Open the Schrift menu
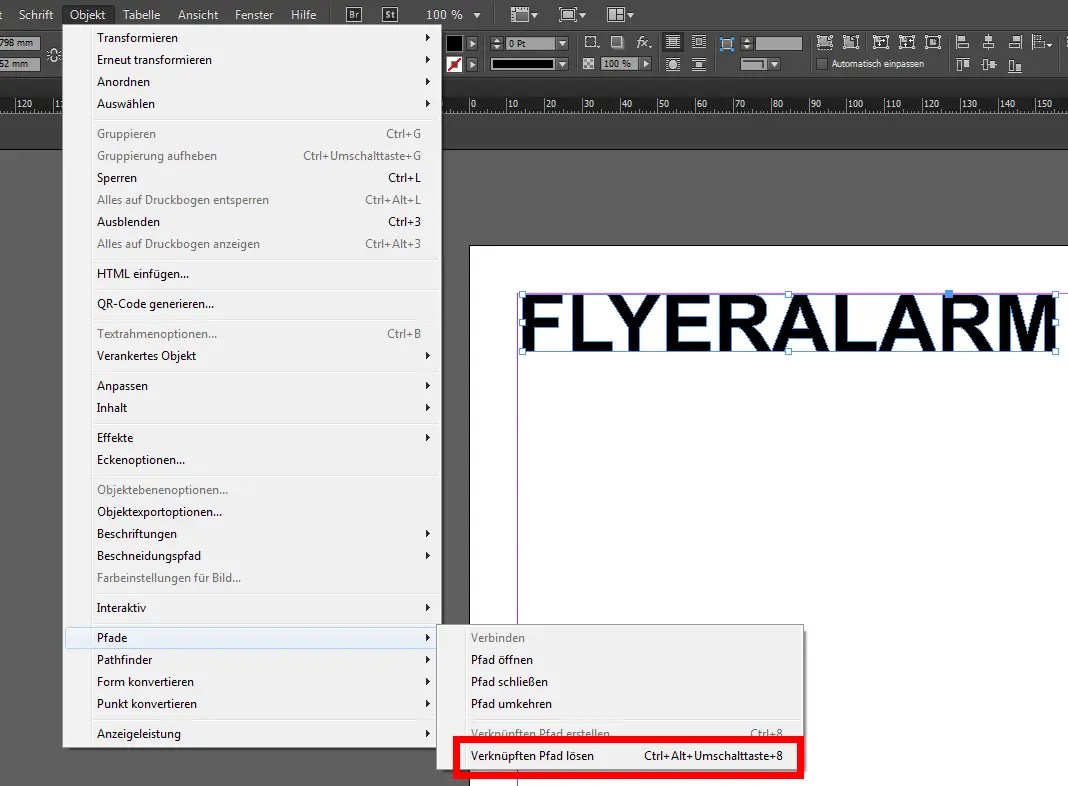Screen dimensions: 1068x786 [x=36, y=14]
